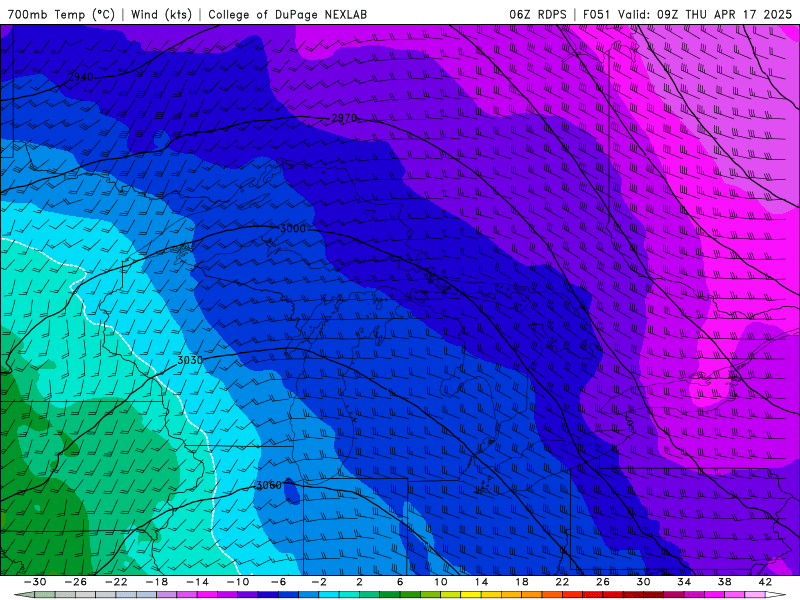Click the 42 color scale tick label
Image resolution: width=800 pixels, height=600 pixels.
tap(765, 582)
